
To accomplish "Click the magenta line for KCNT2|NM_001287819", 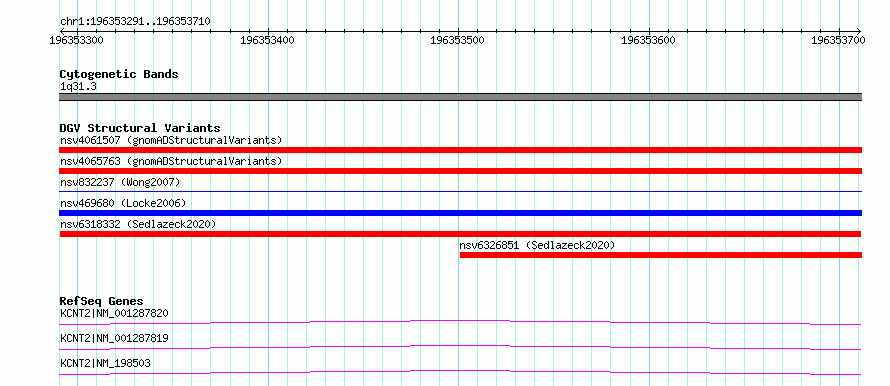I will [460, 347].
